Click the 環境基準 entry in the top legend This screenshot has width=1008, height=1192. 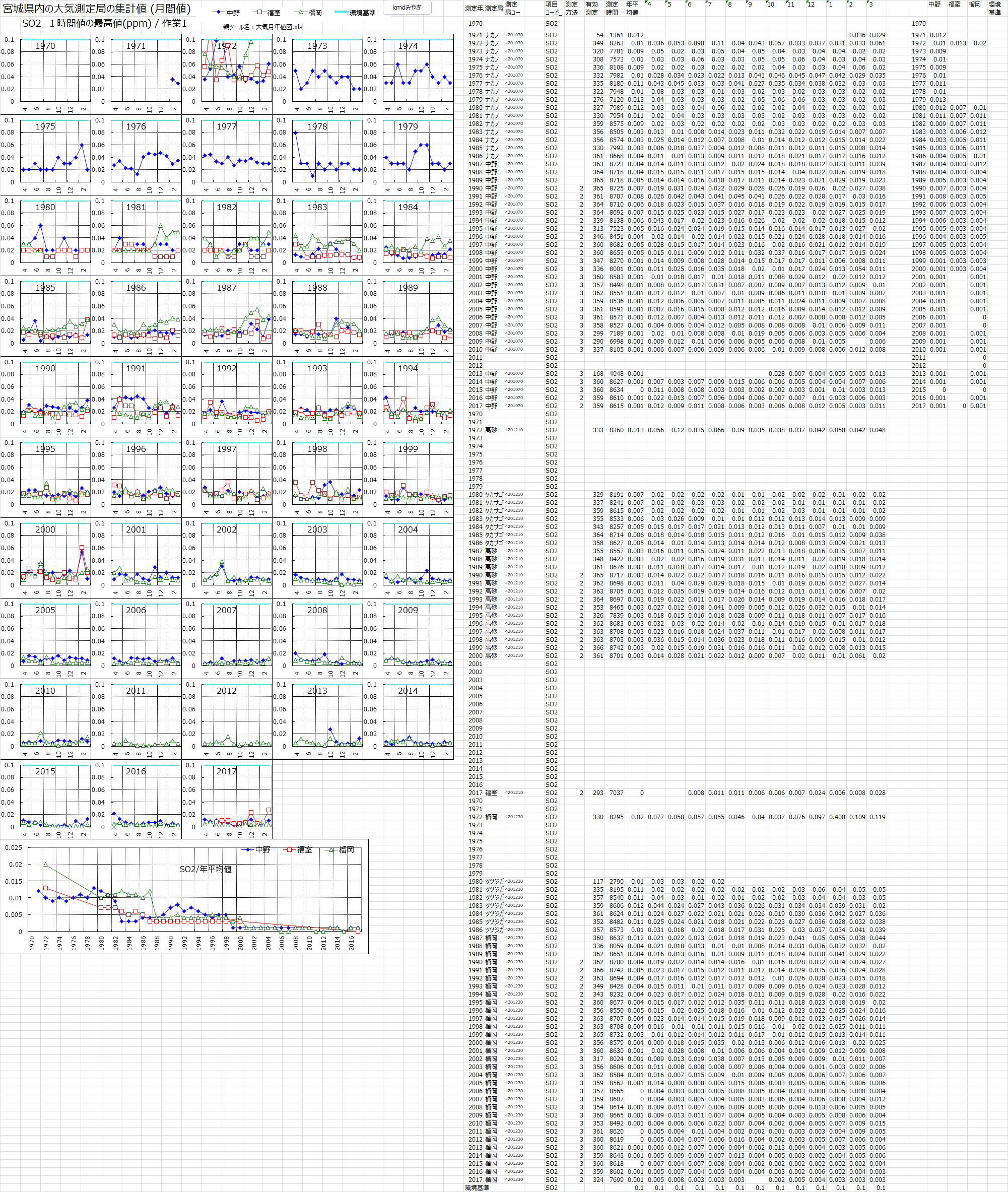point(355,13)
